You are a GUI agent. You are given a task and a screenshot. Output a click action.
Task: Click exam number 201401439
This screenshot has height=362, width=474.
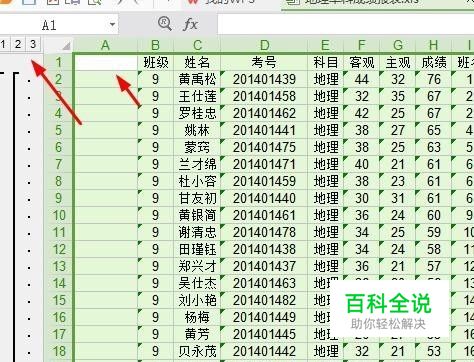click(x=264, y=79)
